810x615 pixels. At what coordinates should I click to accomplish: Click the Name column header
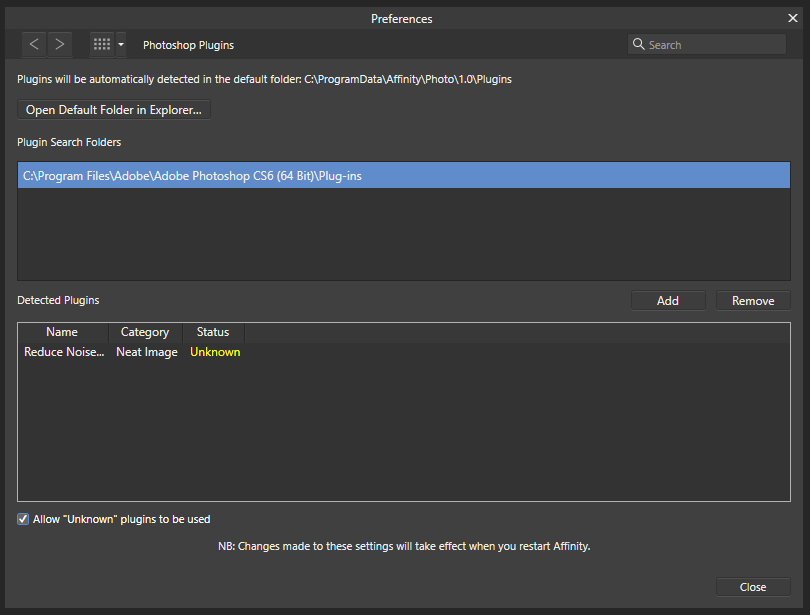[61, 331]
